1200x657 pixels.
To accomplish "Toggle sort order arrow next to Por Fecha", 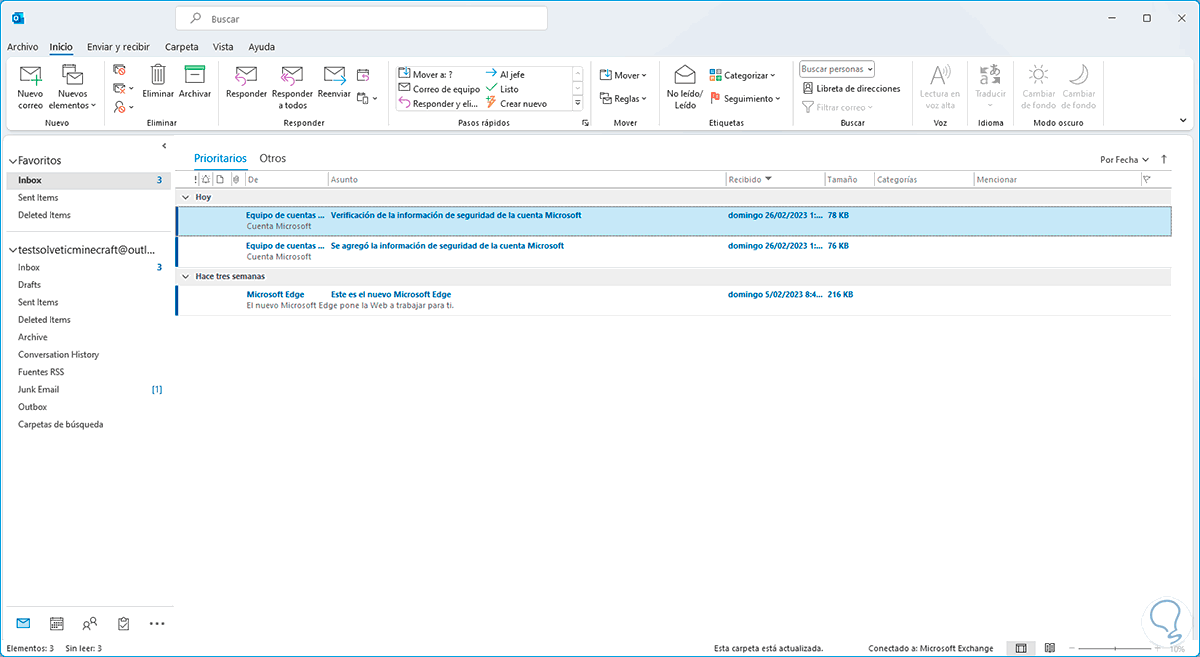I will pyautogui.click(x=1164, y=159).
